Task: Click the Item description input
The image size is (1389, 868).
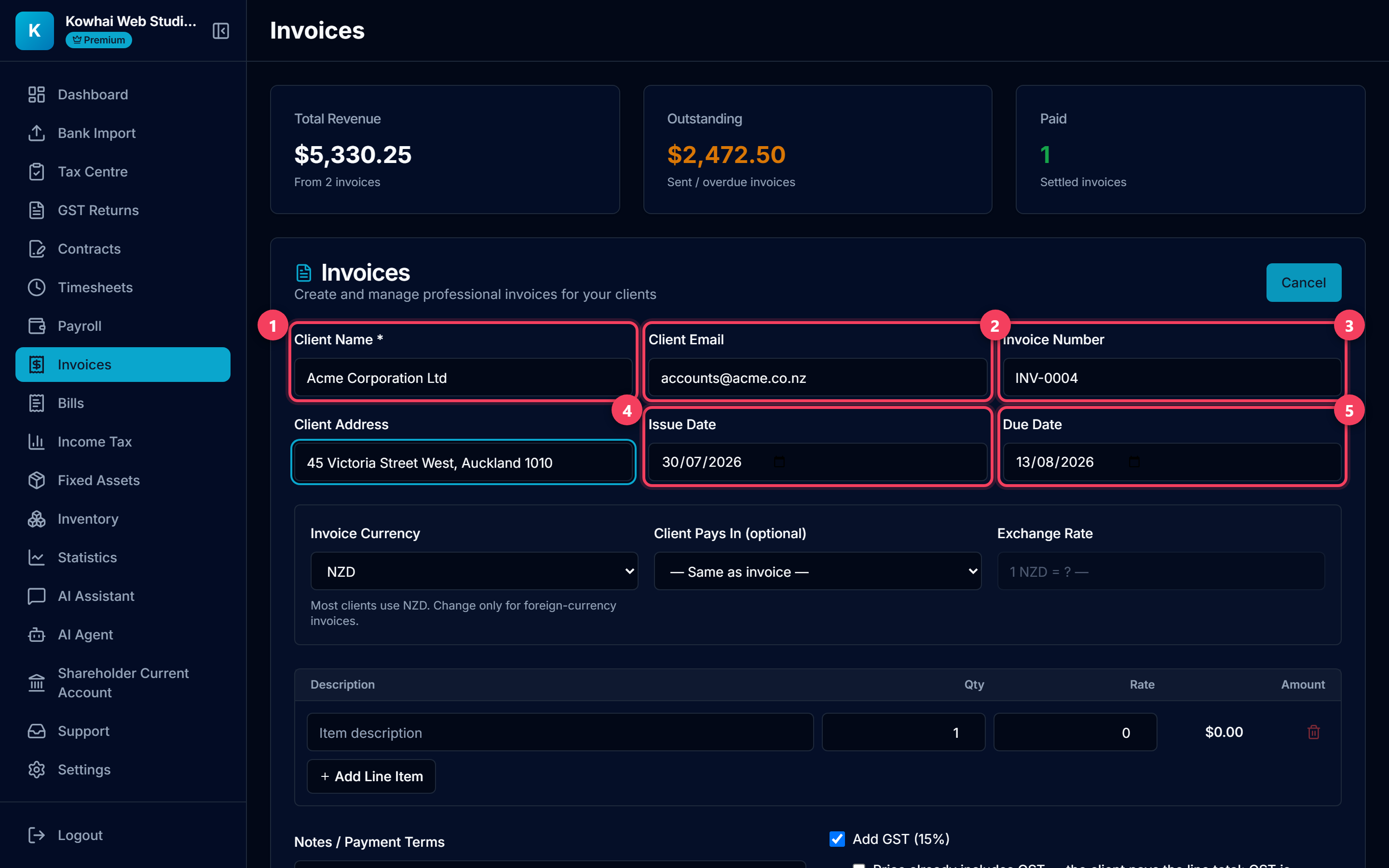Action: point(560,732)
